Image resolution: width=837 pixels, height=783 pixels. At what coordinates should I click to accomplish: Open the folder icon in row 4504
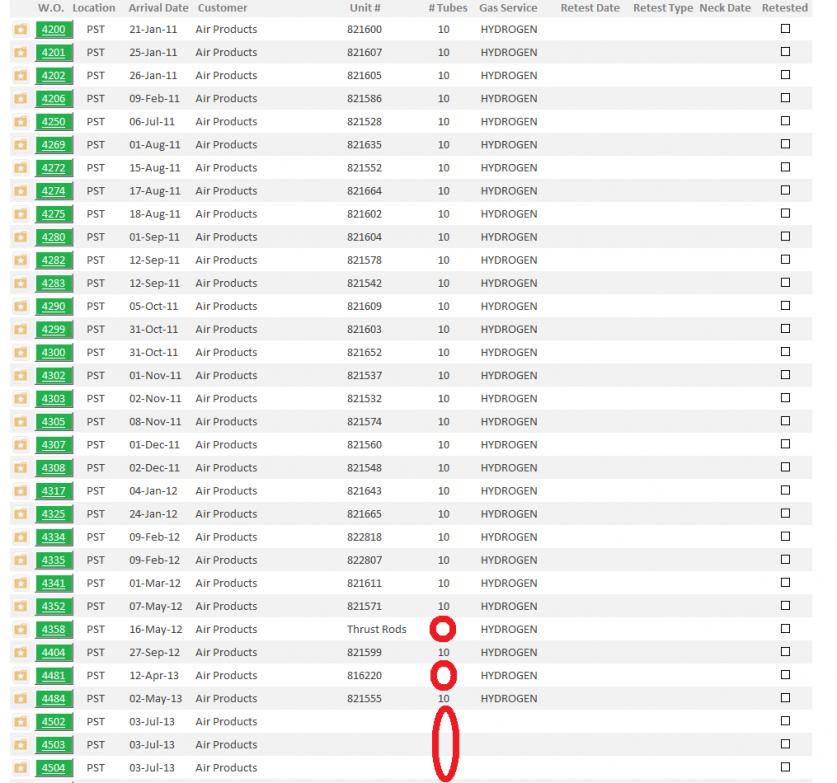(x=21, y=768)
